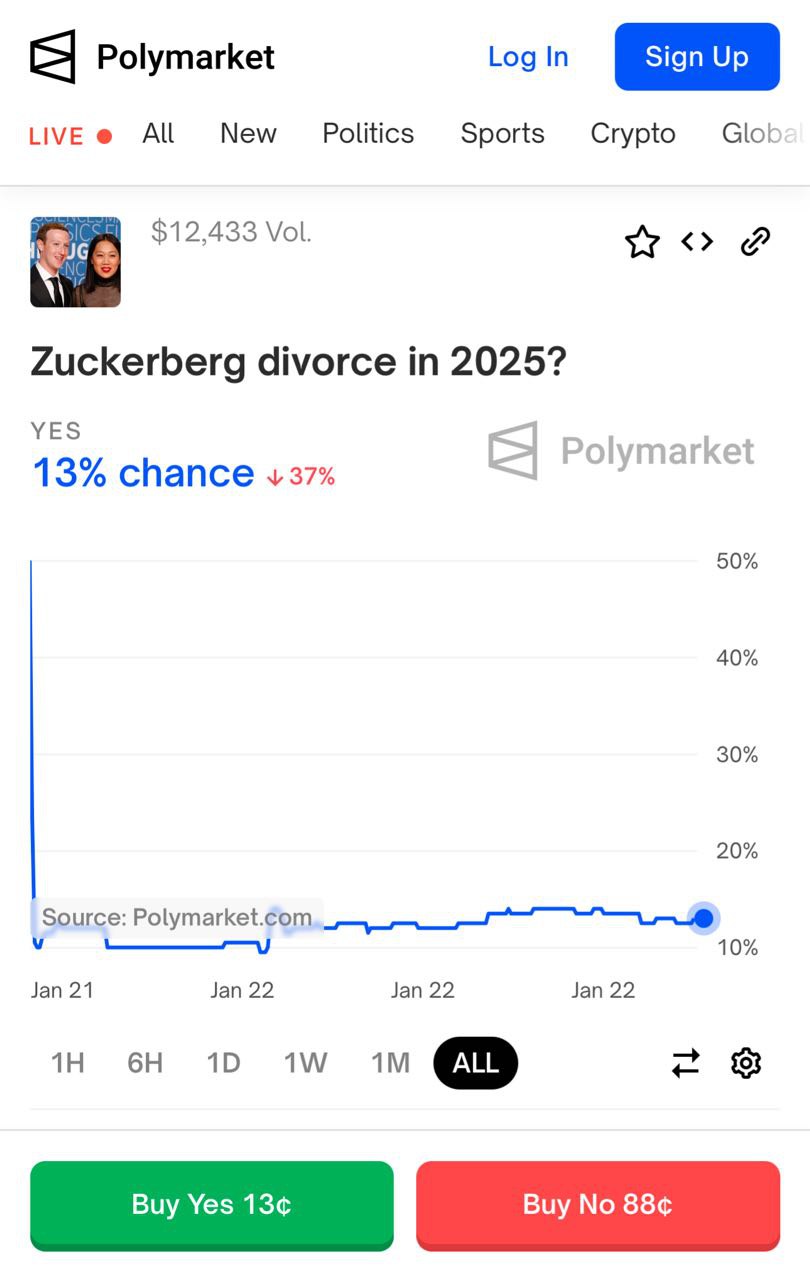The image size is (810, 1280).
Task: Choose the 1M chart range
Action: click(x=390, y=1063)
